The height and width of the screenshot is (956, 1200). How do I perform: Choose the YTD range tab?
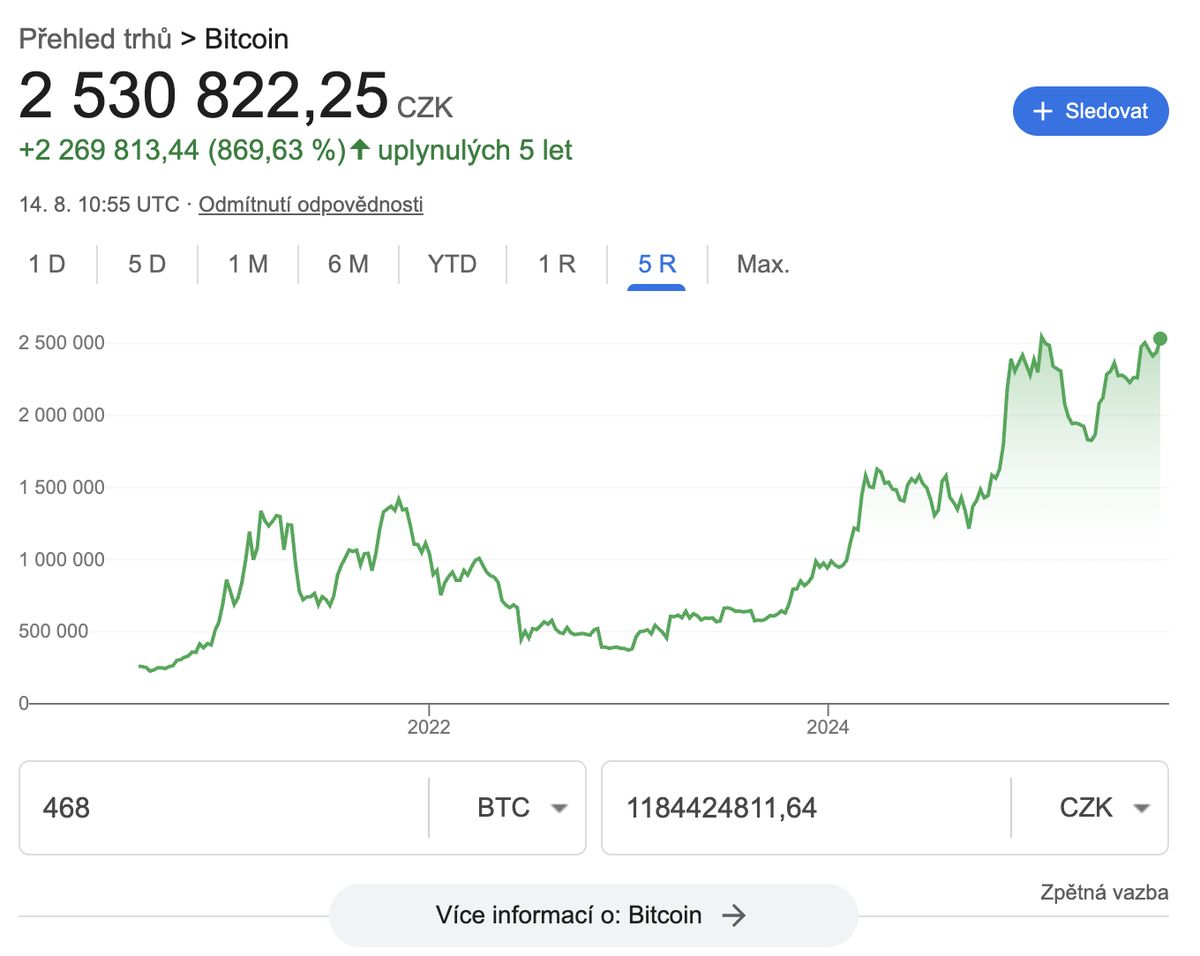click(452, 264)
